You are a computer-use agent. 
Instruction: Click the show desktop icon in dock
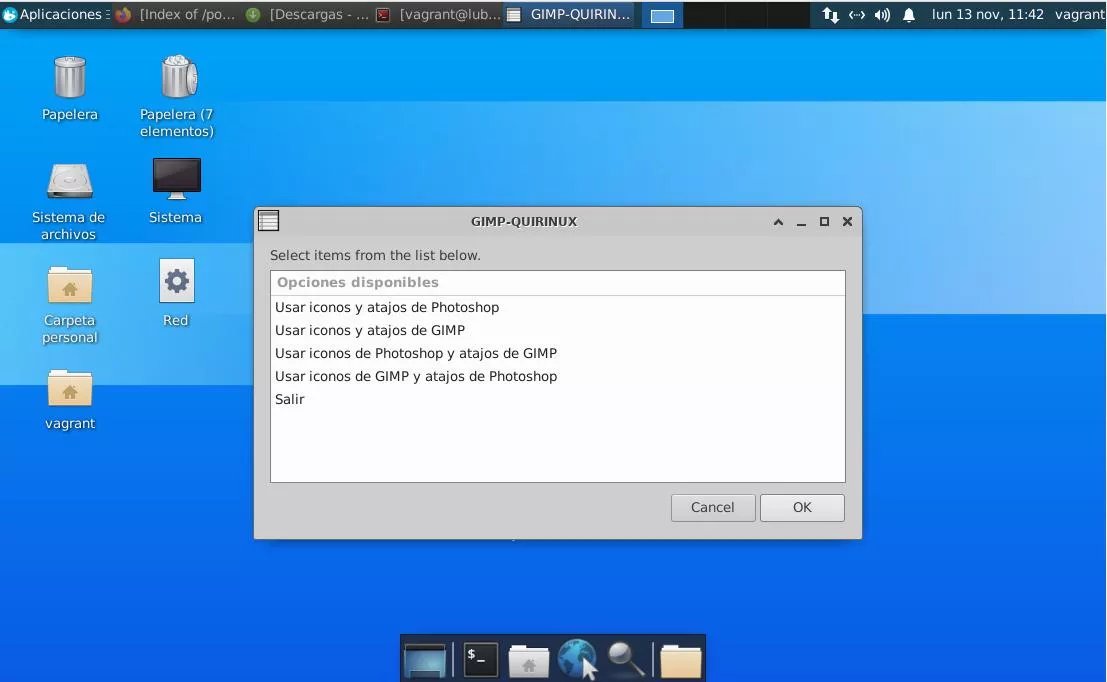click(425, 660)
